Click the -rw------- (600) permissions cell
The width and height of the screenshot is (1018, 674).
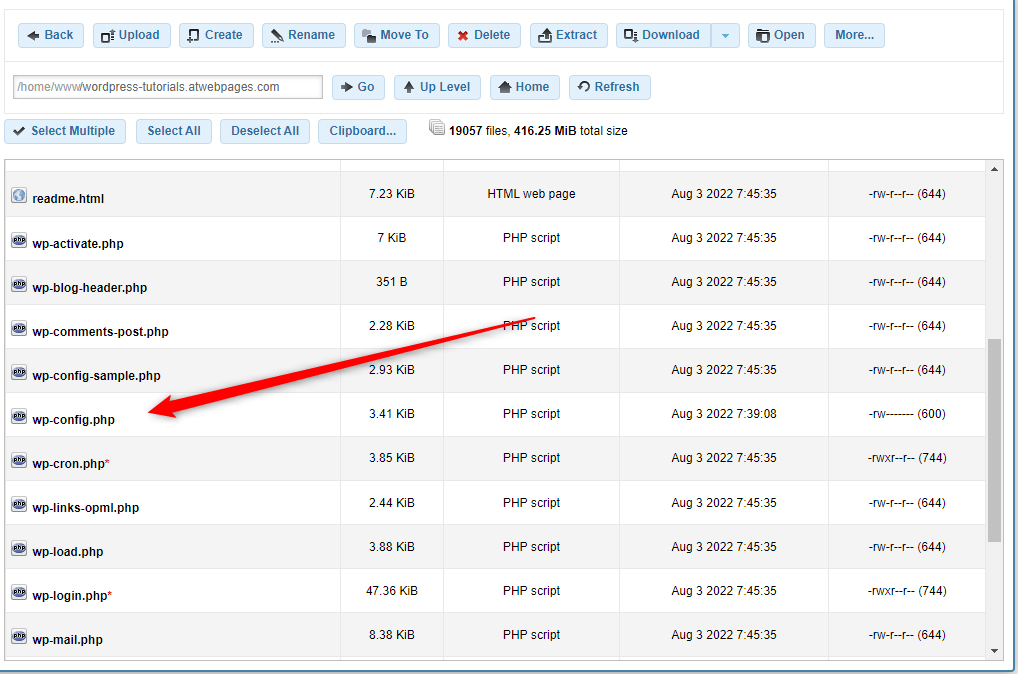pyautogui.click(x=907, y=414)
